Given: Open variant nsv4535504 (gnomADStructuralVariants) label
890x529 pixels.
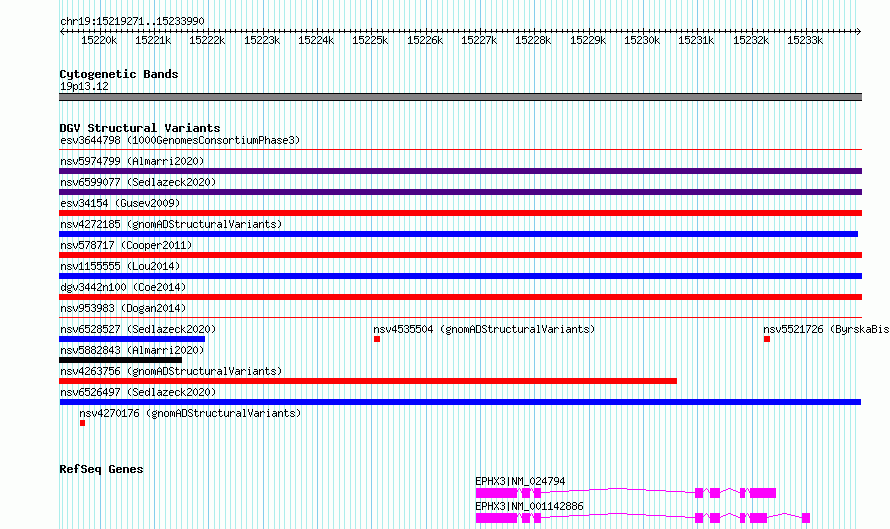Looking at the screenshot, I should (484, 329).
